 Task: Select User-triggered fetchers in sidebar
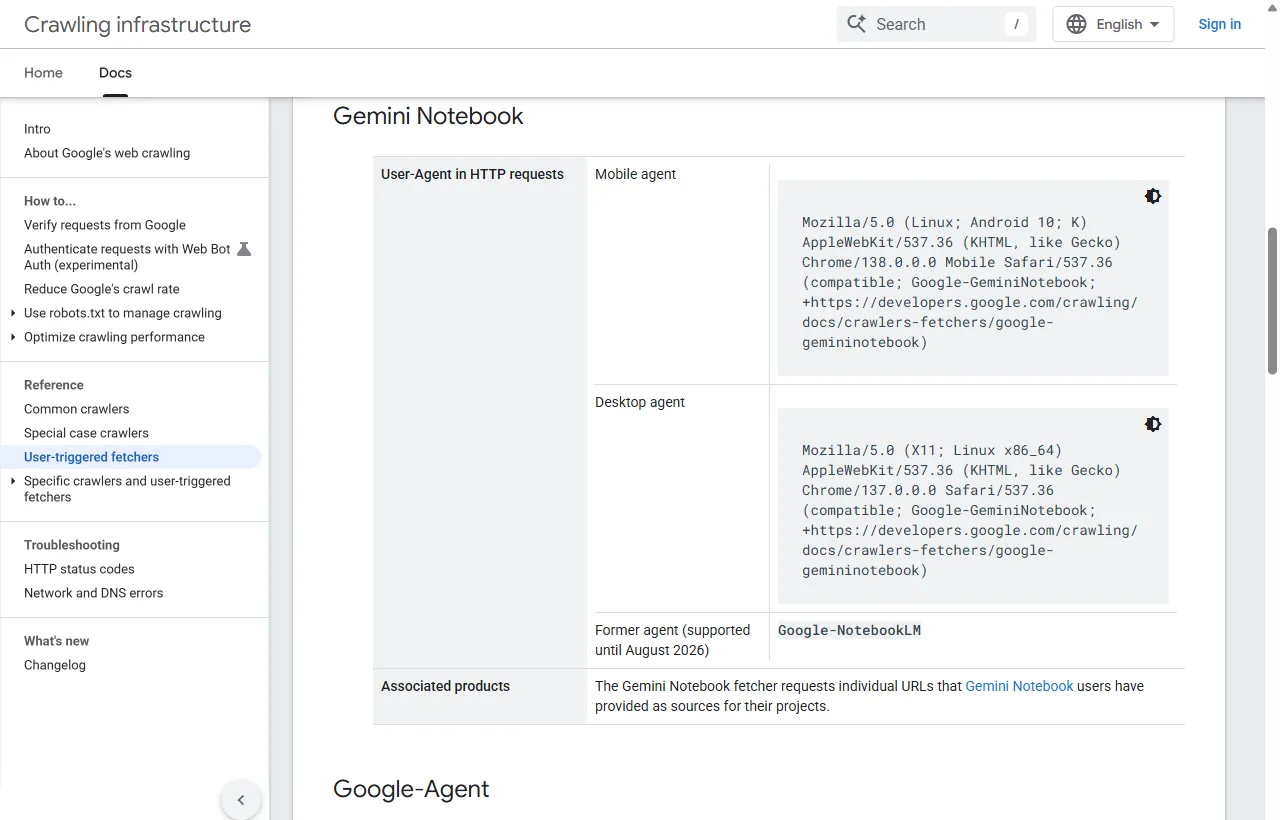131,457
